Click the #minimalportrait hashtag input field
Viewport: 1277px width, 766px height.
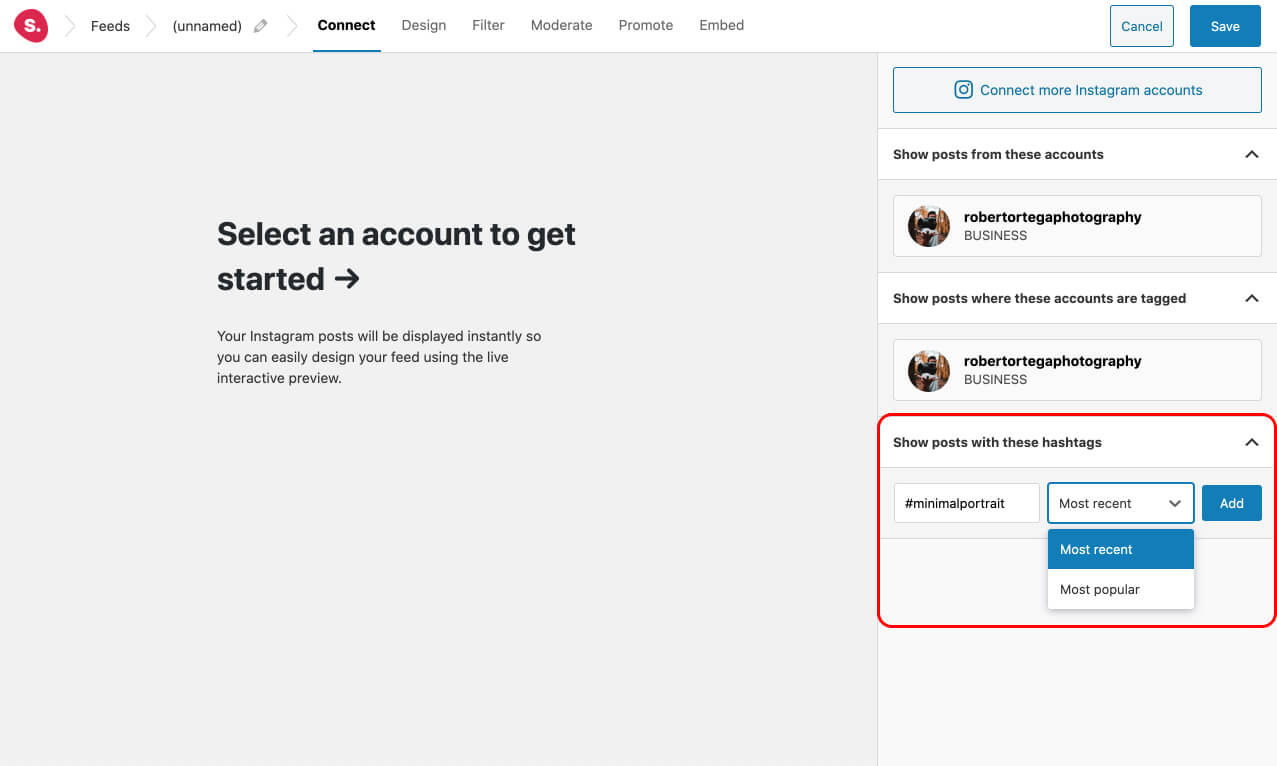(966, 503)
